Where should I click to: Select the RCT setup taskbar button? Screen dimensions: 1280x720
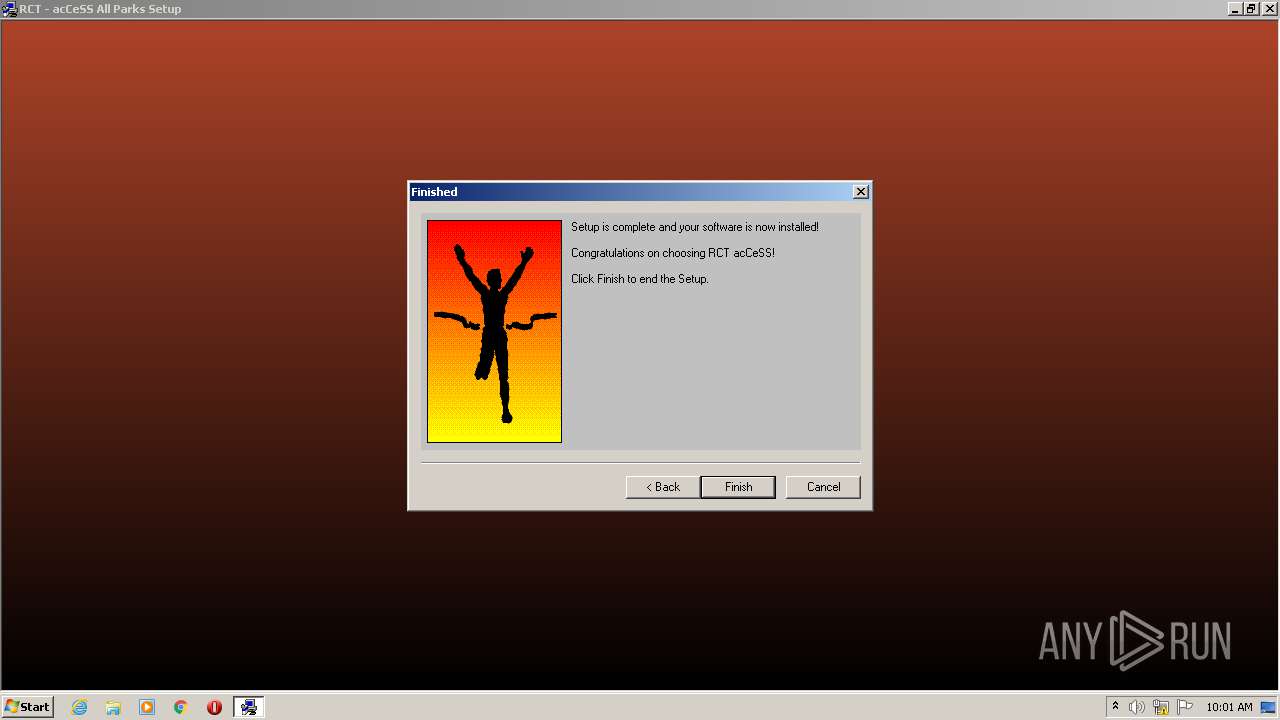(249, 707)
